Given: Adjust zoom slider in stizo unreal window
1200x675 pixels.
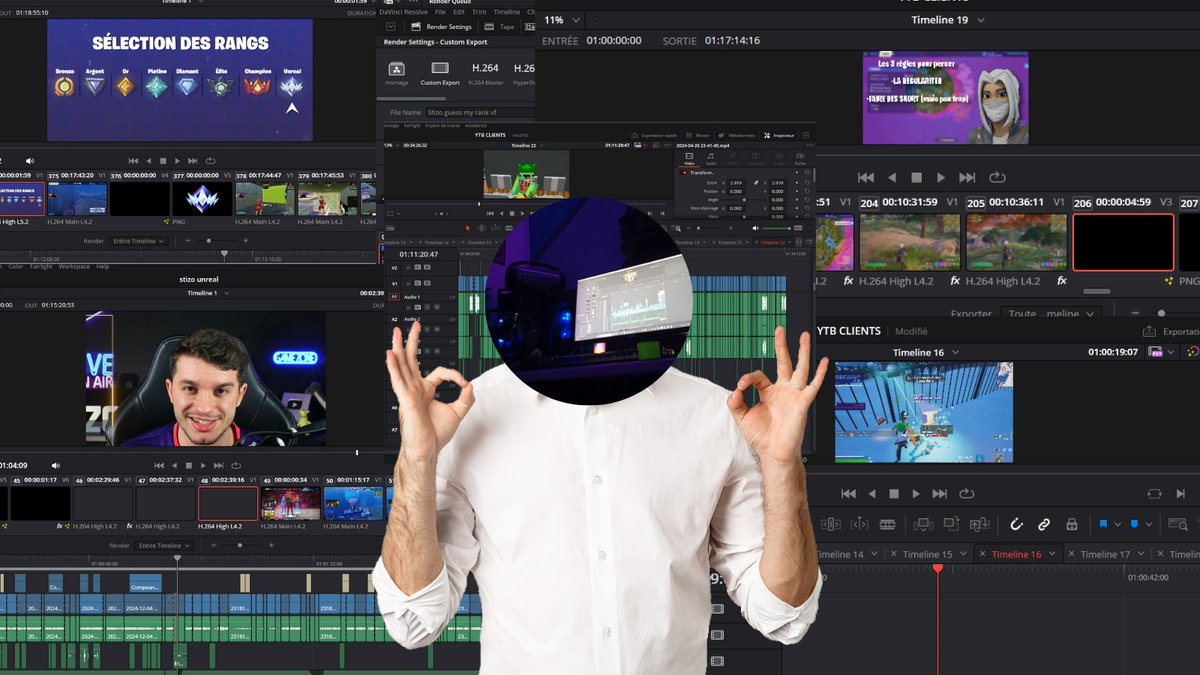Looking at the screenshot, I should point(238,546).
